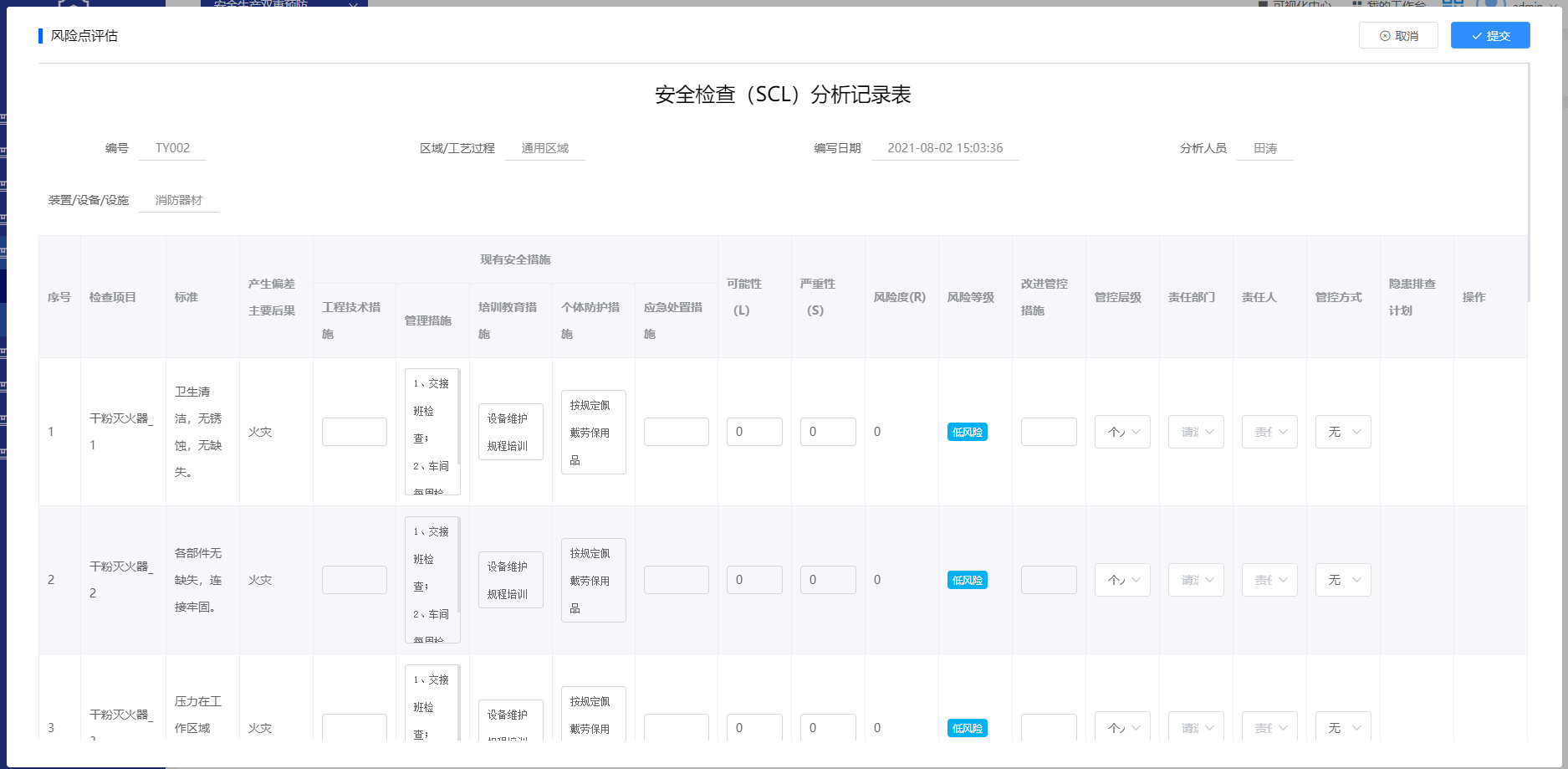Open 管控方式 dropdown in row 1
This screenshot has width=1568, height=769.
1343,432
